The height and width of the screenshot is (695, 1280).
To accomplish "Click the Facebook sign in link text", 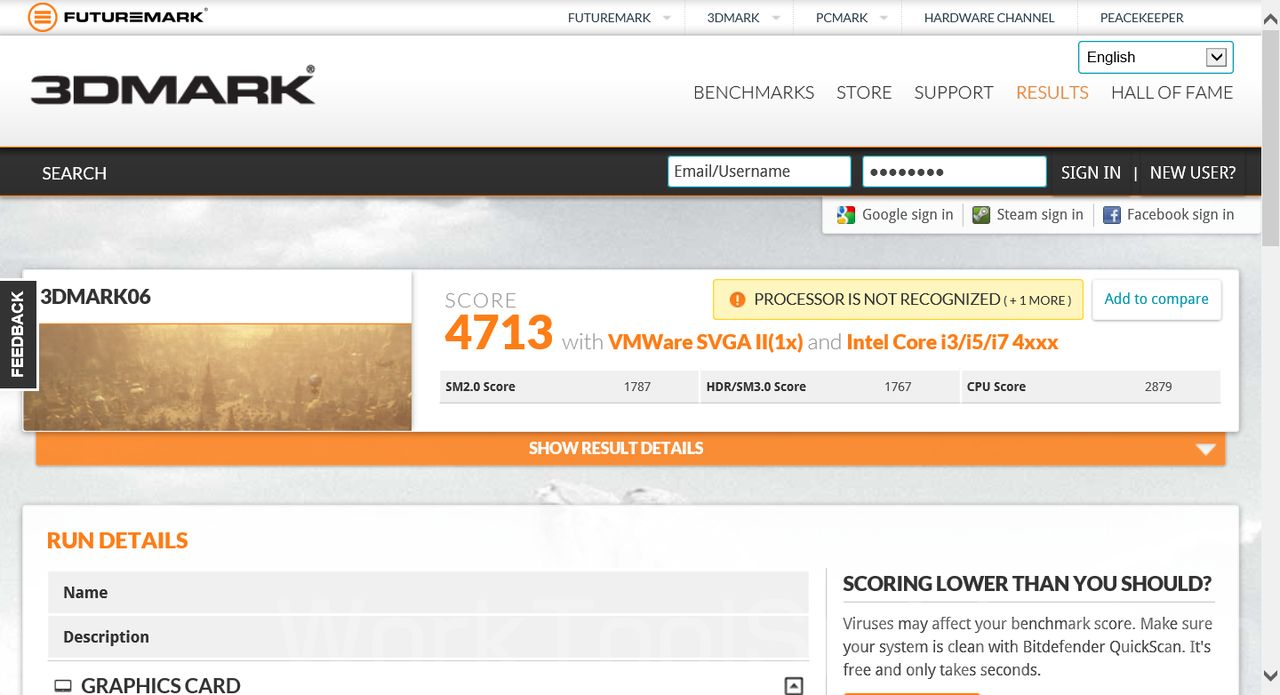I will pos(1180,215).
